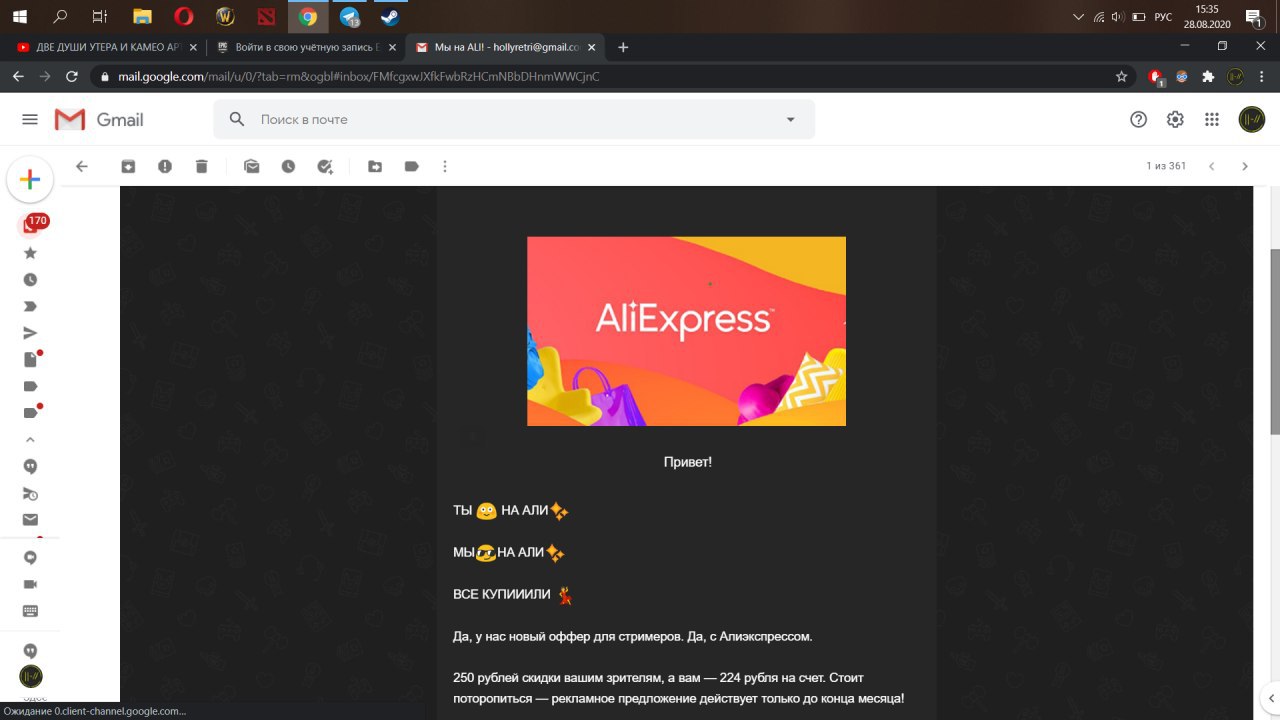Viewport: 1280px width, 720px height.
Task: Open Opera from the taskbar
Action: tap(184, 16)
